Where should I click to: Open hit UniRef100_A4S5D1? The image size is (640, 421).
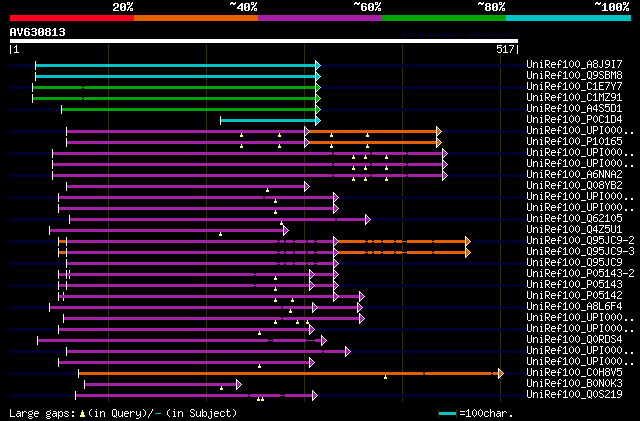574,108
